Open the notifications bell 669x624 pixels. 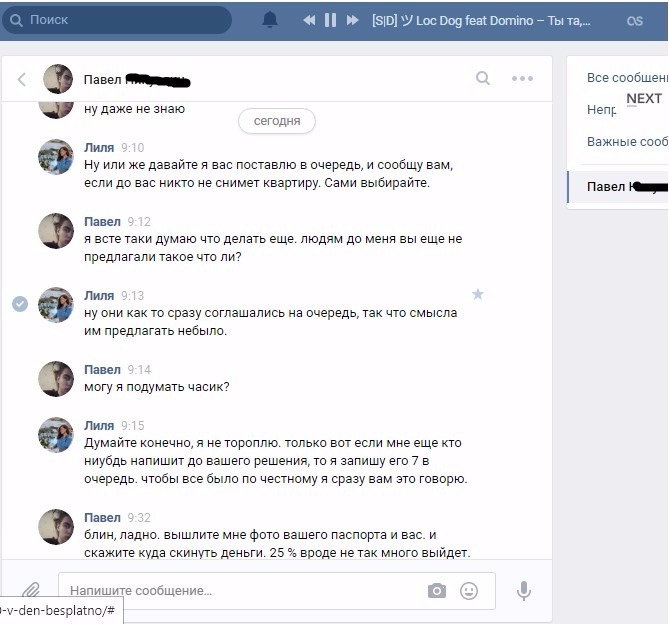pyautogui.click(x=270, y=20)
